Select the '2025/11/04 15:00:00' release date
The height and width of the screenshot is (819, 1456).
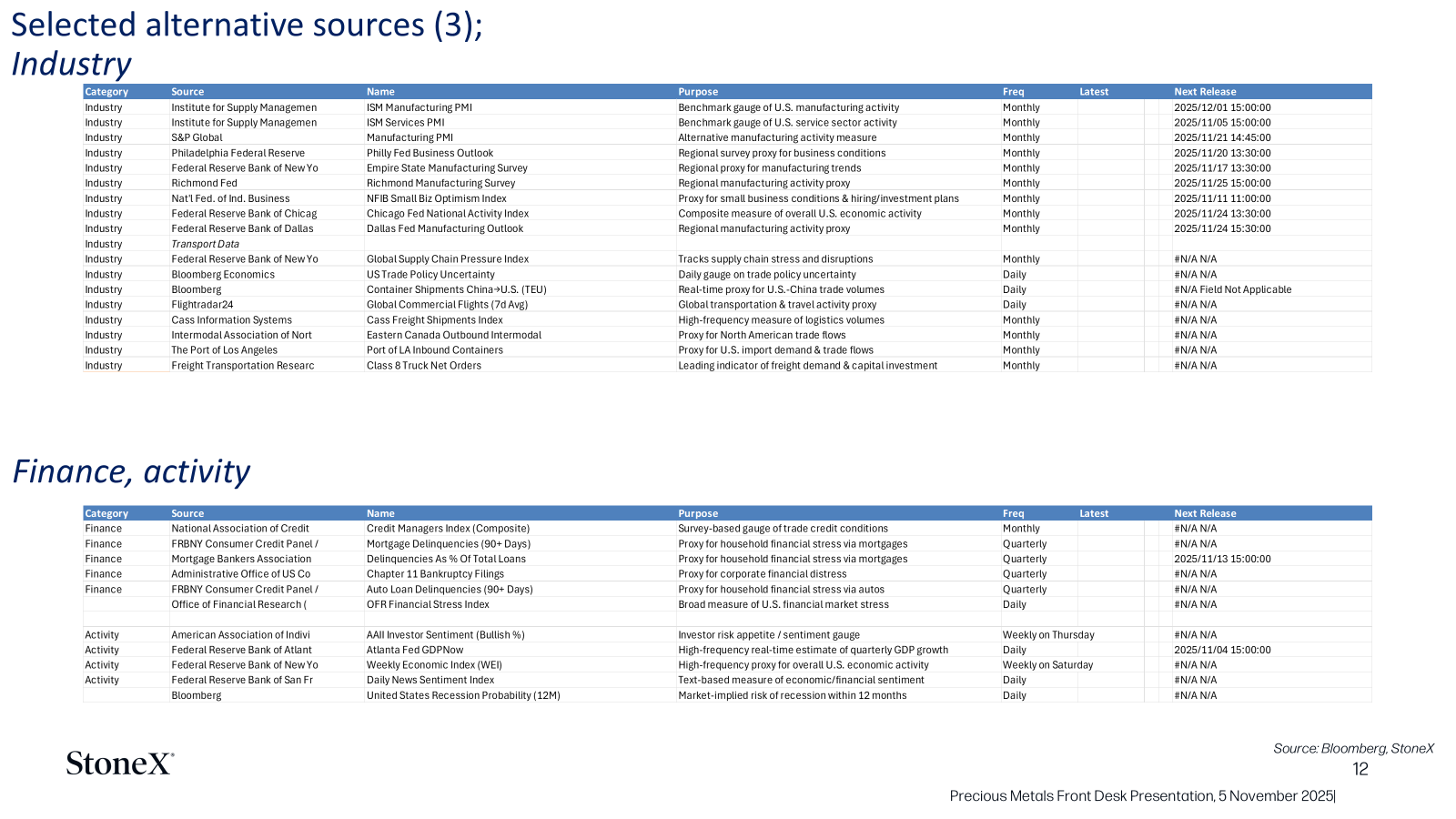pyautogui.click(x=1222, y=650)
